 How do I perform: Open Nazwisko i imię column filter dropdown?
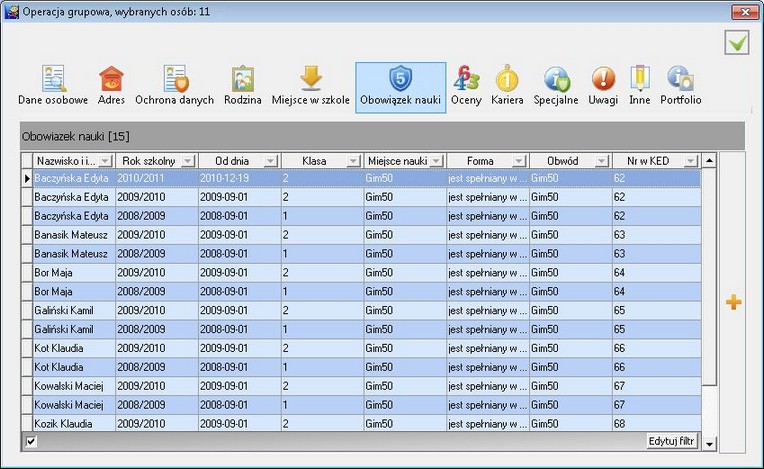(106, 161)
